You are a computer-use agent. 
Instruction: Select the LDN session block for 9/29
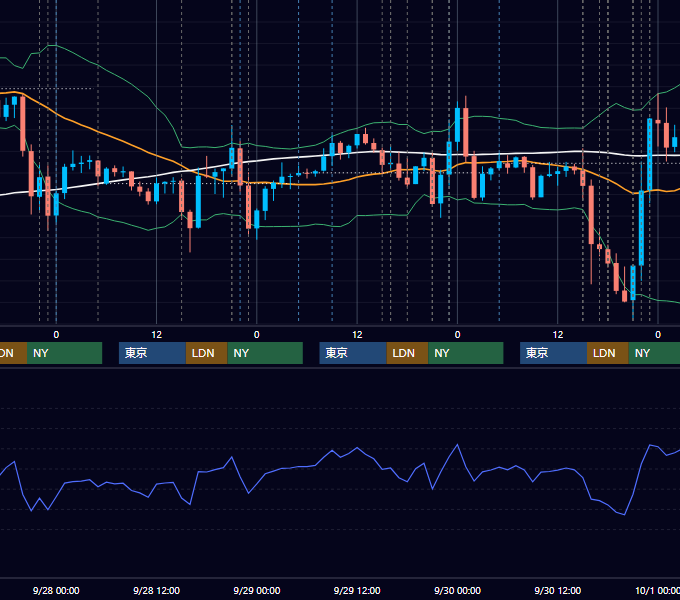point(407,353)
